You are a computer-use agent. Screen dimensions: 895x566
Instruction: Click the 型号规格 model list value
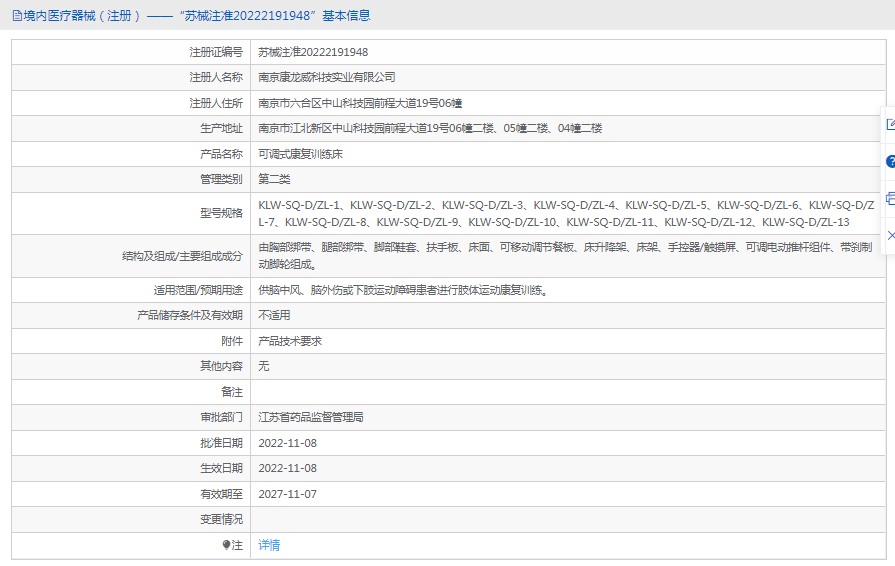coord(566,213)
